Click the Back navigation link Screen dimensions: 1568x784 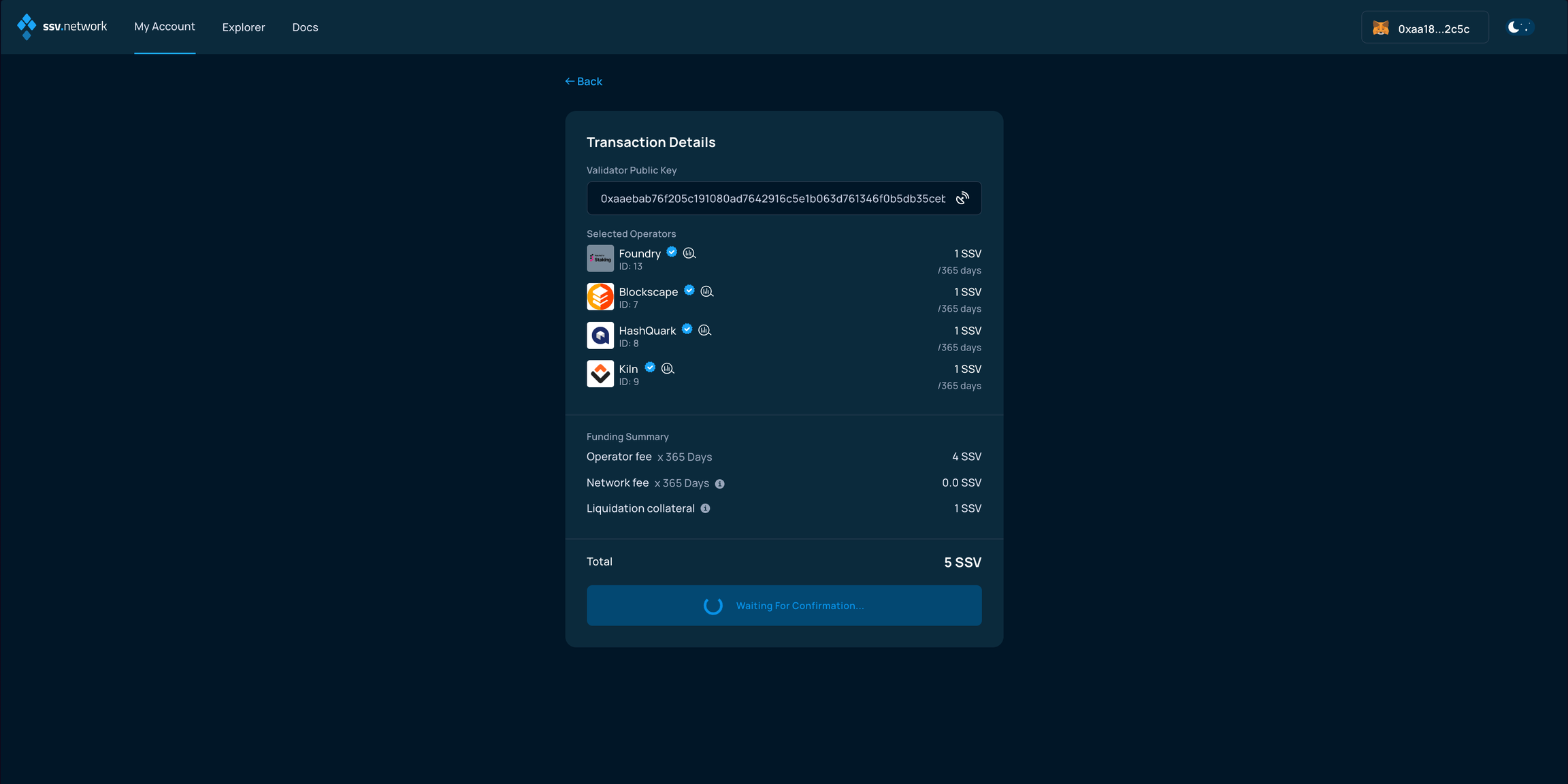click(583, 81)
